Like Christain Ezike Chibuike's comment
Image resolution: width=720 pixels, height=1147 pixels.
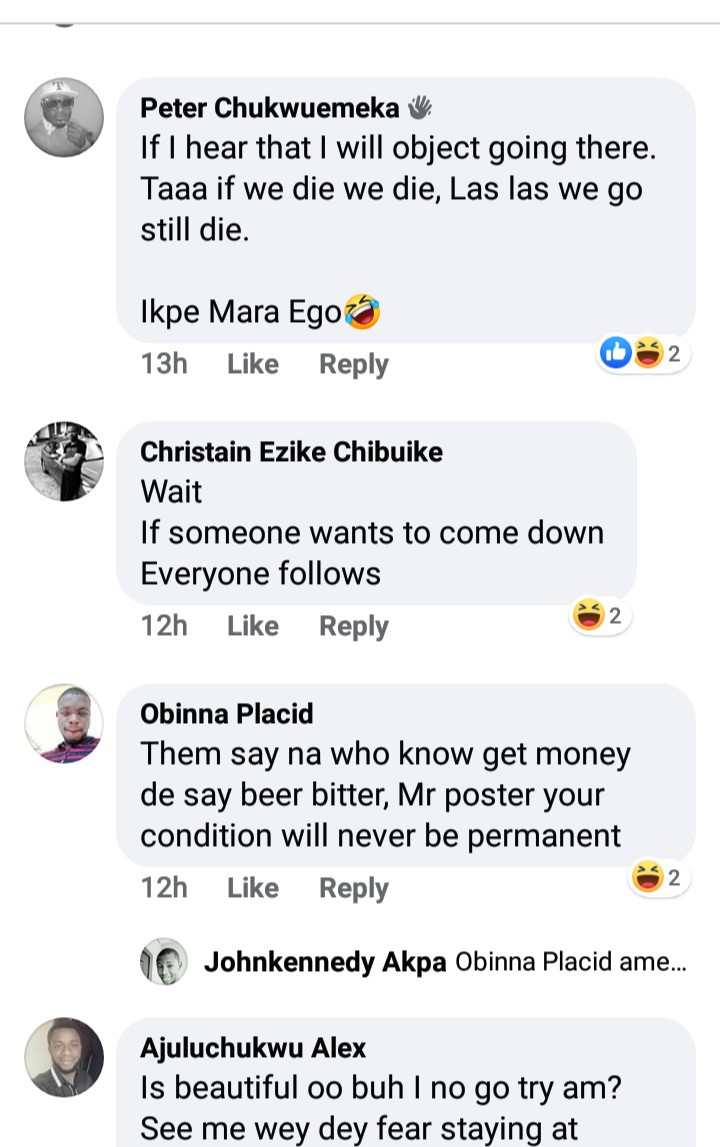click(253, 626)
